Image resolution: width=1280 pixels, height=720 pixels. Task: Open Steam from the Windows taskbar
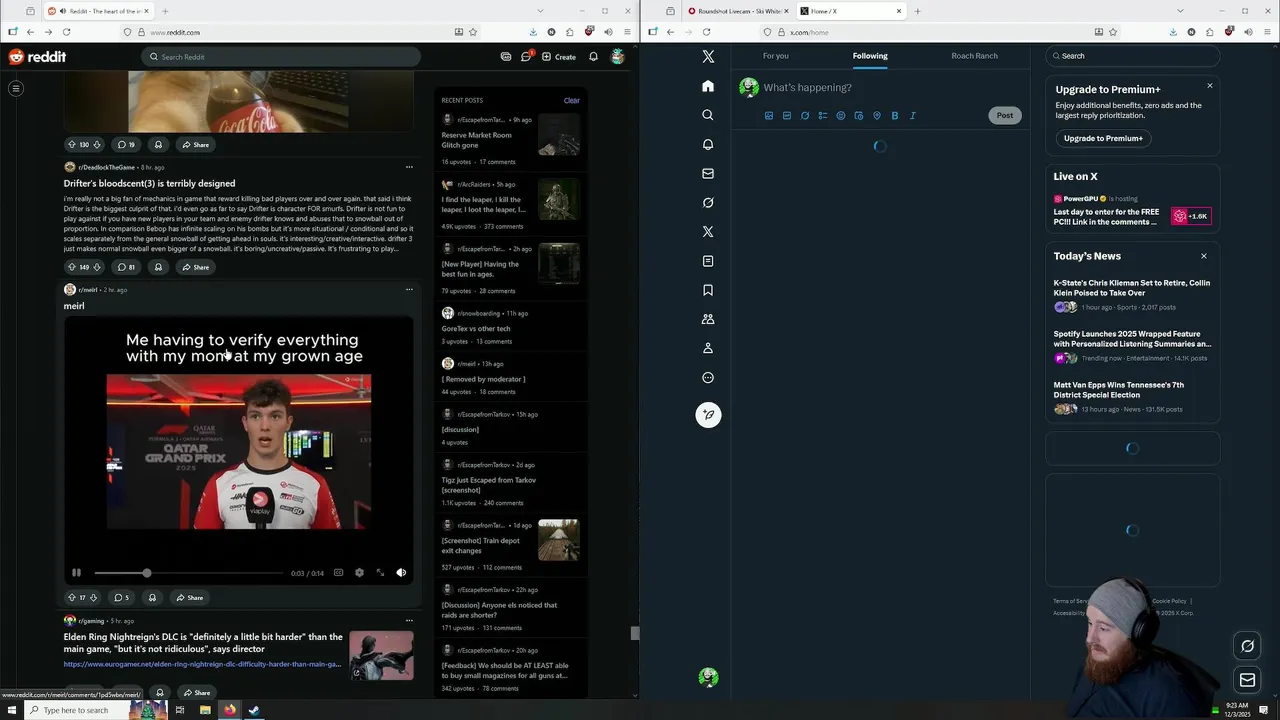coord(254,710)
